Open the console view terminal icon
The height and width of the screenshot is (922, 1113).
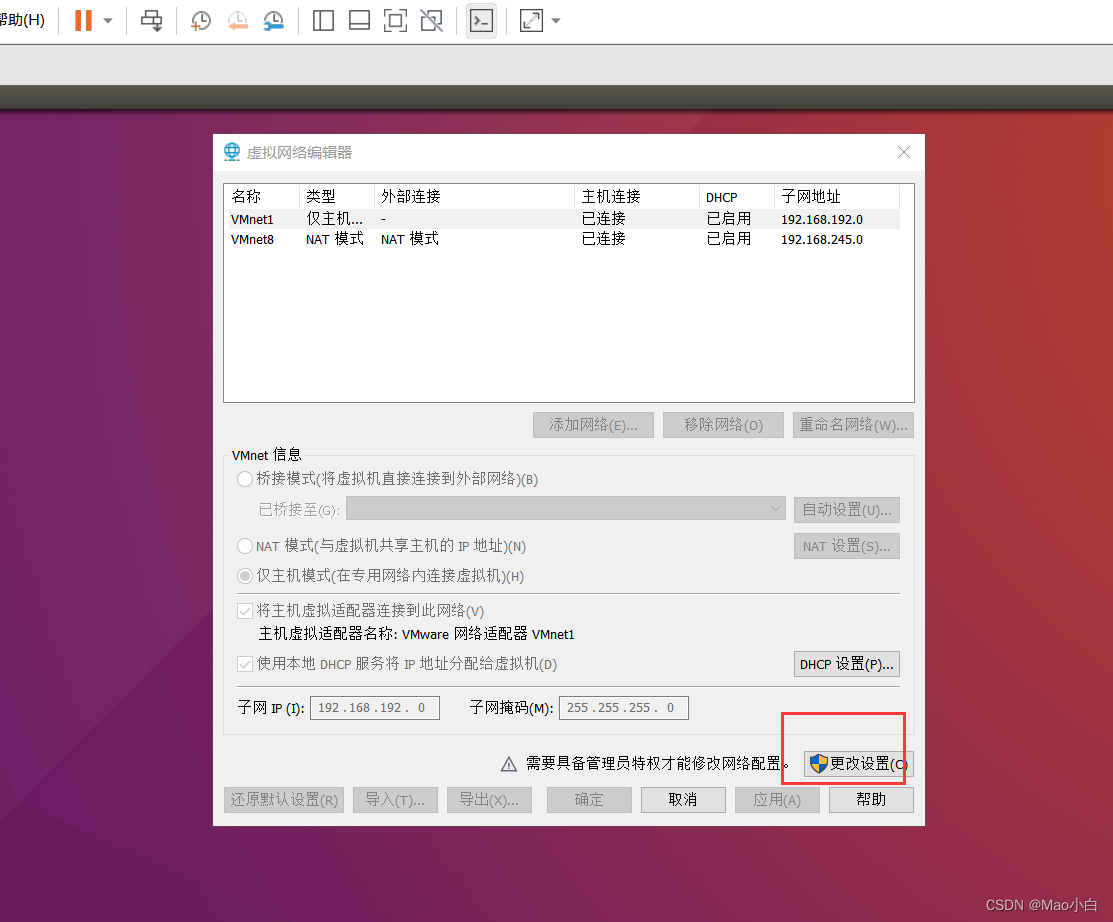[481, 21]
